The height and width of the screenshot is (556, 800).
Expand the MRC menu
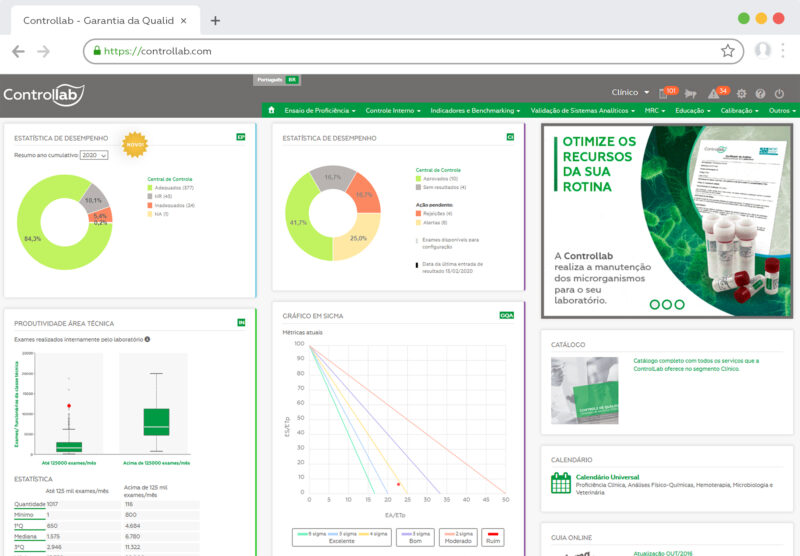coord(655,111)
